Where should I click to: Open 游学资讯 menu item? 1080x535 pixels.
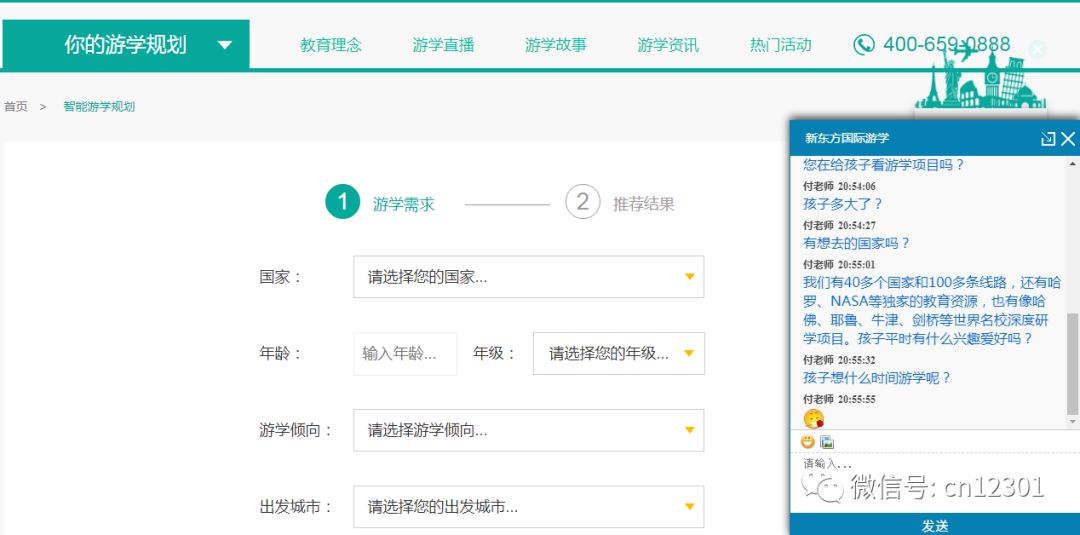point(667,45)
